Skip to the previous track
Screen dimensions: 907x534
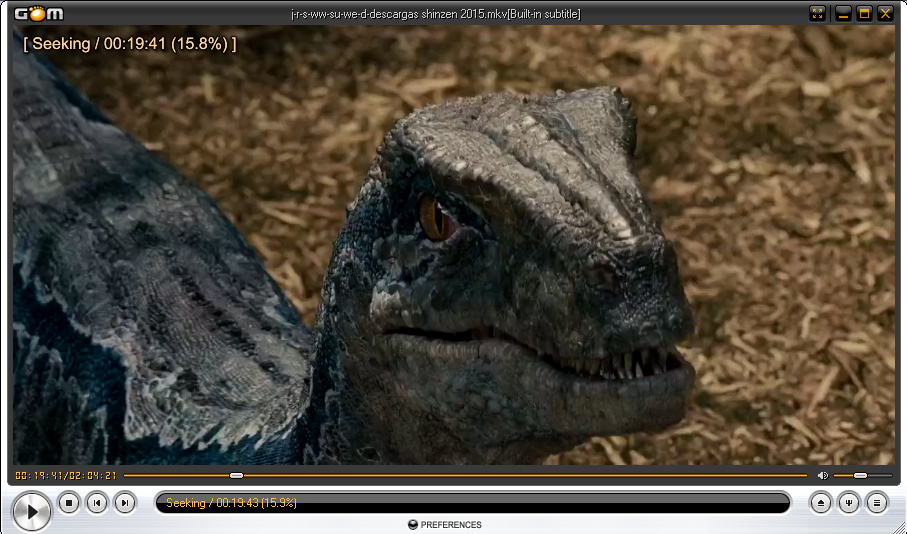click(97, 503)
